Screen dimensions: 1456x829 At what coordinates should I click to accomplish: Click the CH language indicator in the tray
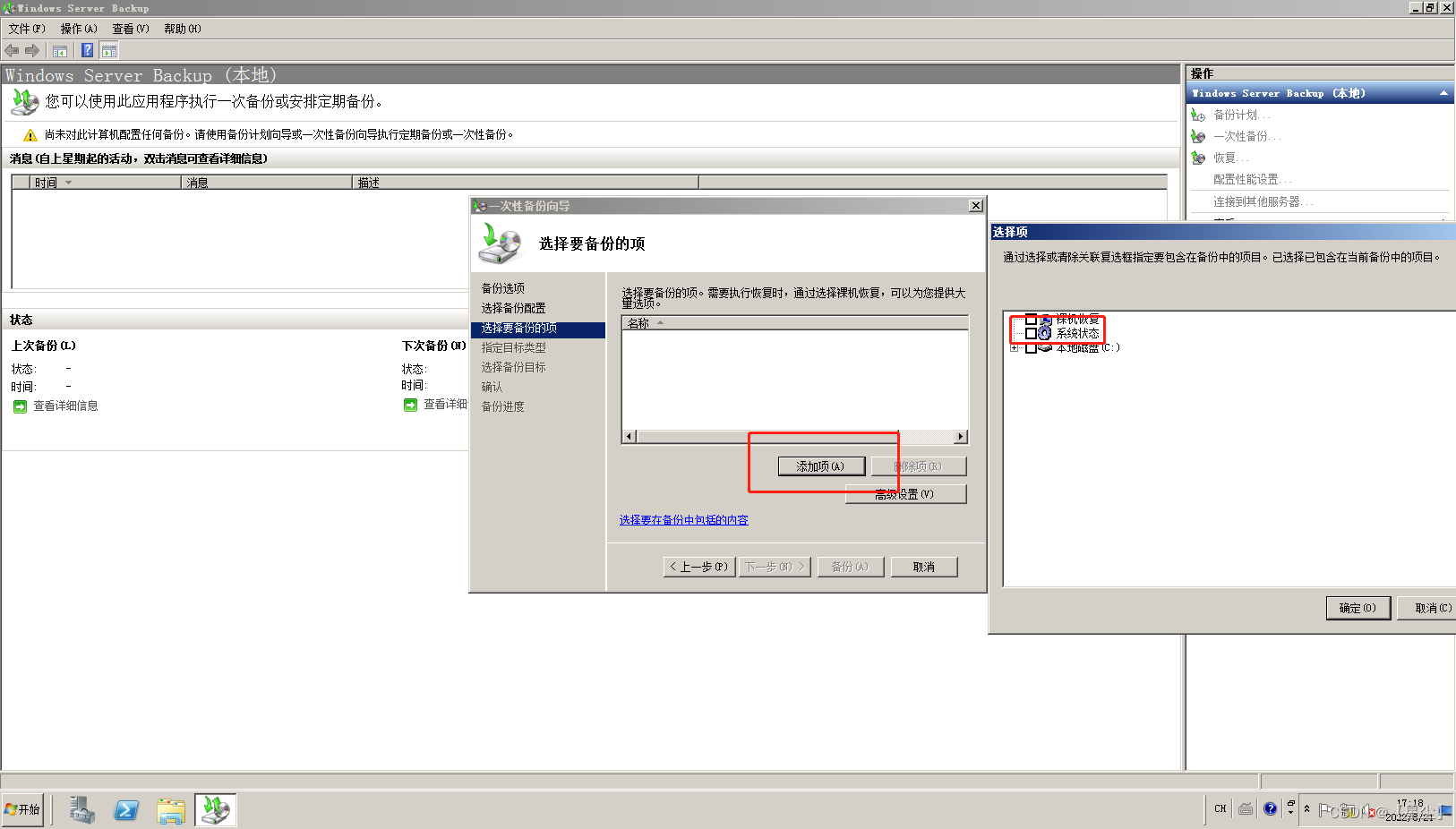coord(1220,809)
